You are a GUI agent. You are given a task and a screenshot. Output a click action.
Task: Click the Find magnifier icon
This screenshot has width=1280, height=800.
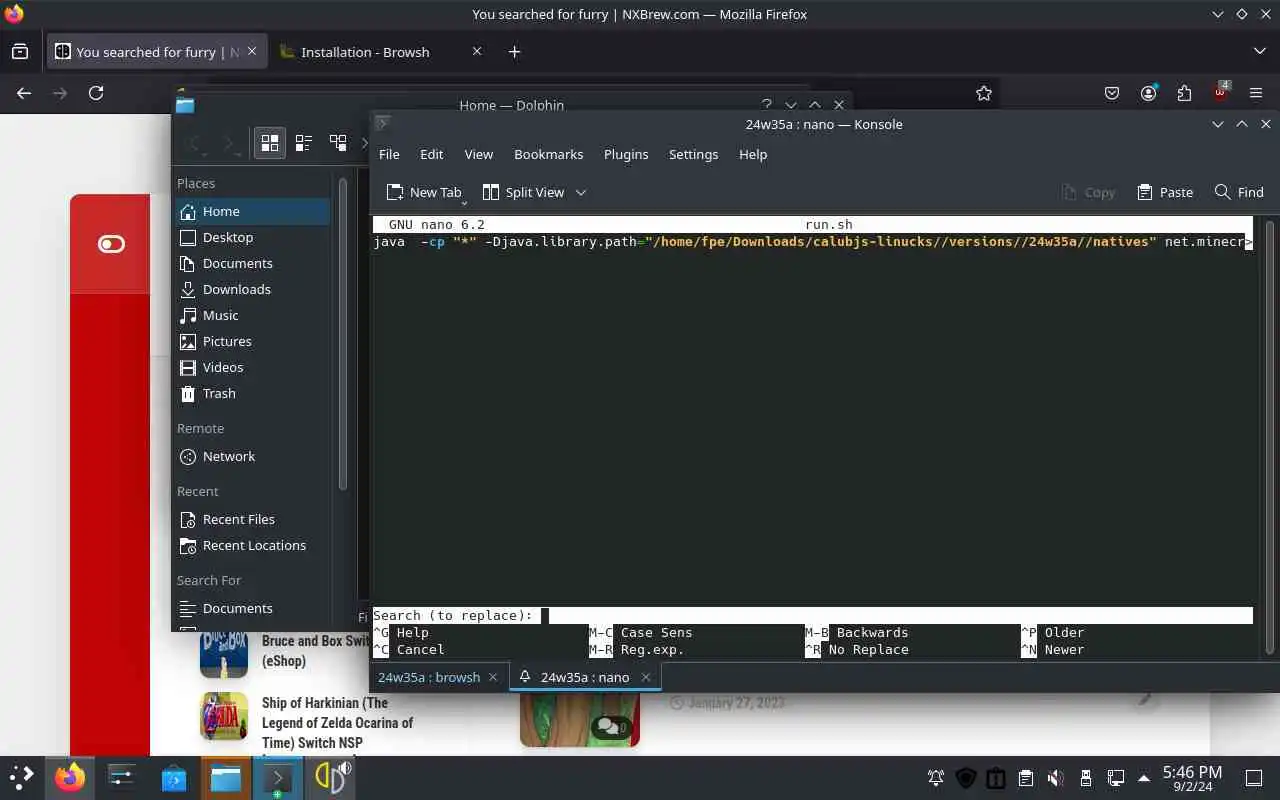(x=1222, y=192)
